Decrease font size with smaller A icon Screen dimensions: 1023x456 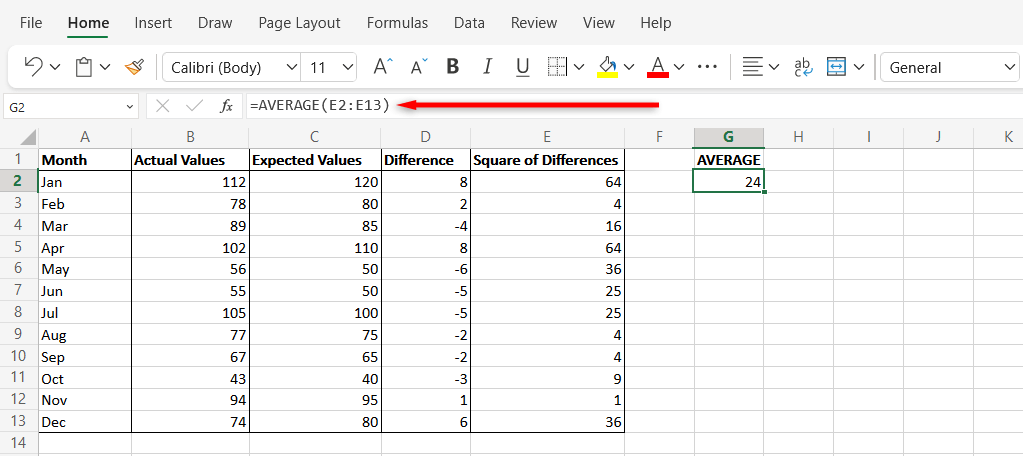pos(418,67)
